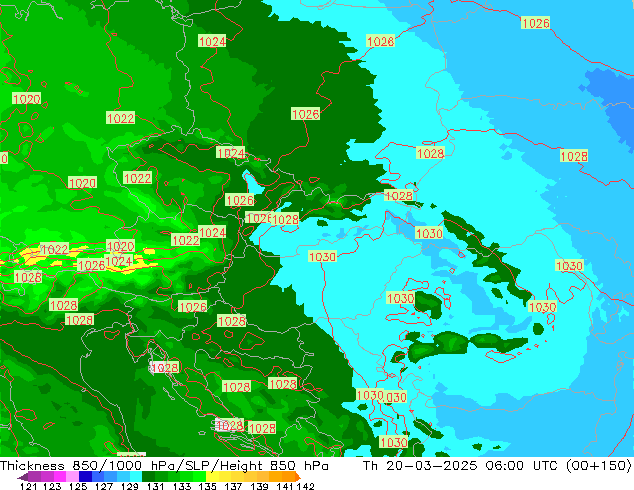Click the 1022 label sitting on the yellow ridge patch

pyautogui.click(x=55, y=249)
